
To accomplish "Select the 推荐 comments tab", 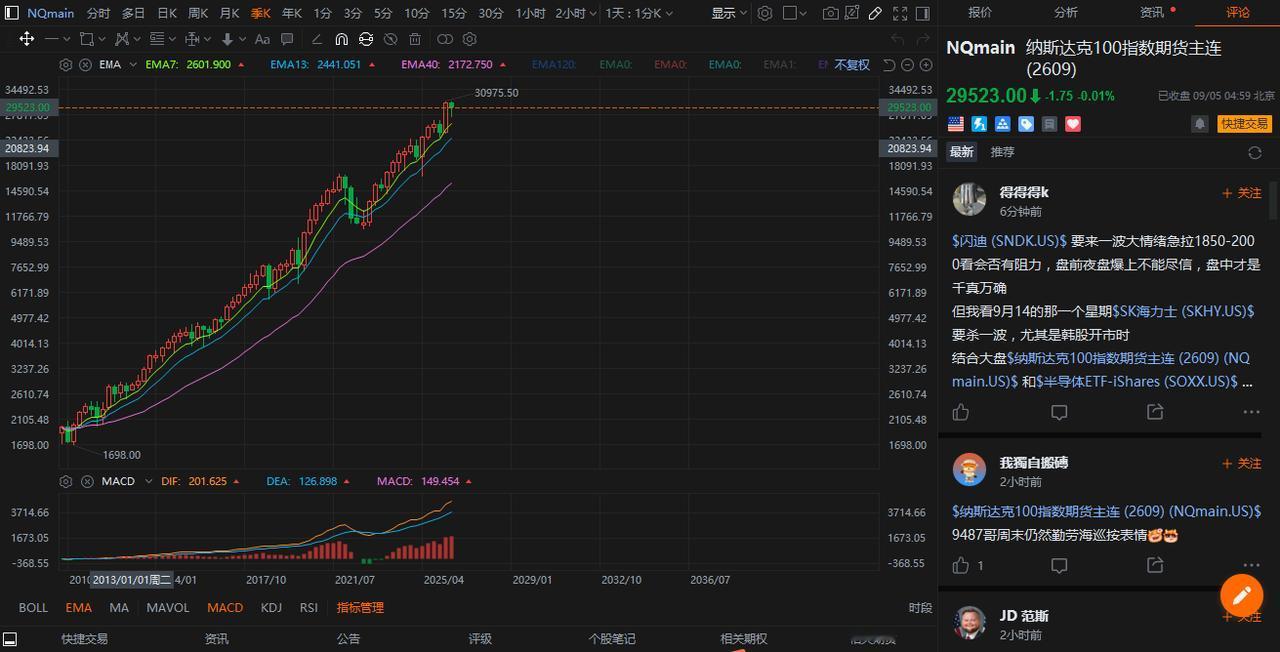I will coord(1002,152).
